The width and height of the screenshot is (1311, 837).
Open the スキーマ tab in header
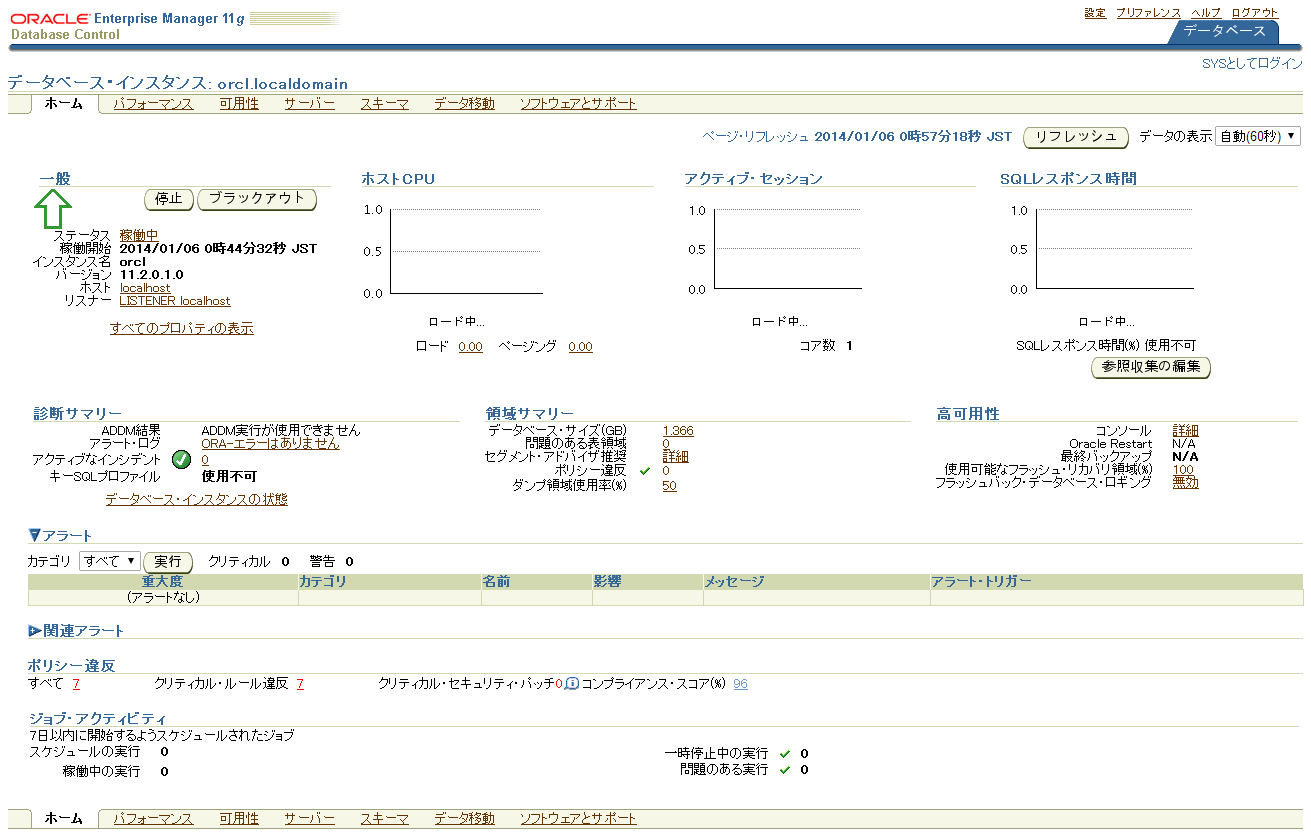pos(385,104)
